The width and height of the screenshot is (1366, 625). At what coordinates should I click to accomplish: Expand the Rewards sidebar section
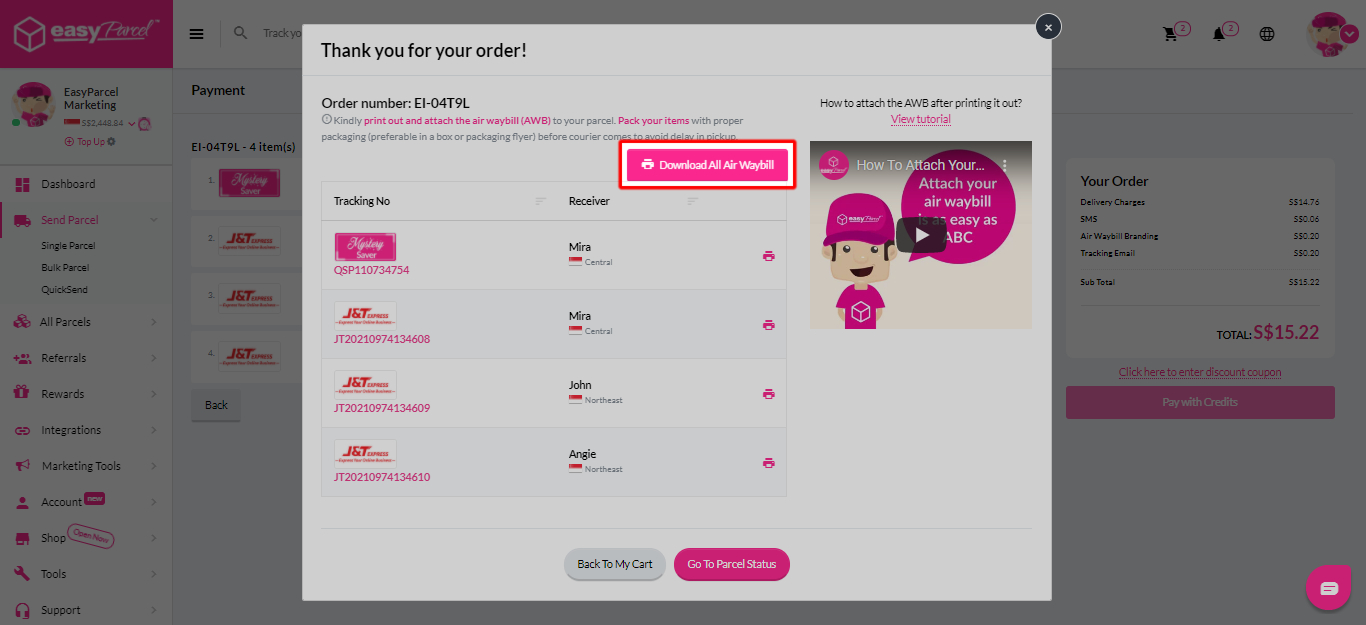click(62, 393)
